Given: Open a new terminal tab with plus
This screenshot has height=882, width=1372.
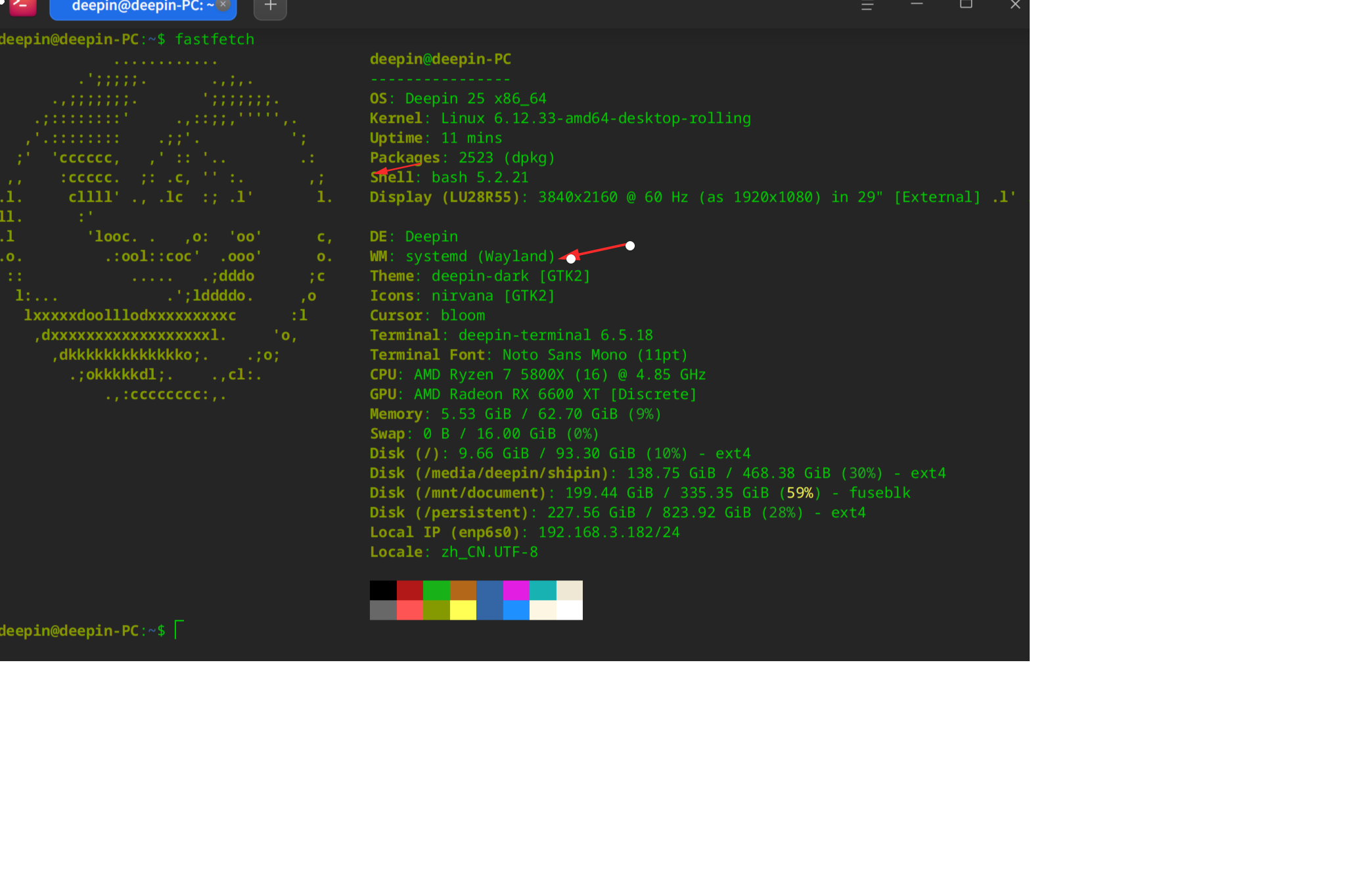Looking at the screenshot, I should click(x=270, y=7).
